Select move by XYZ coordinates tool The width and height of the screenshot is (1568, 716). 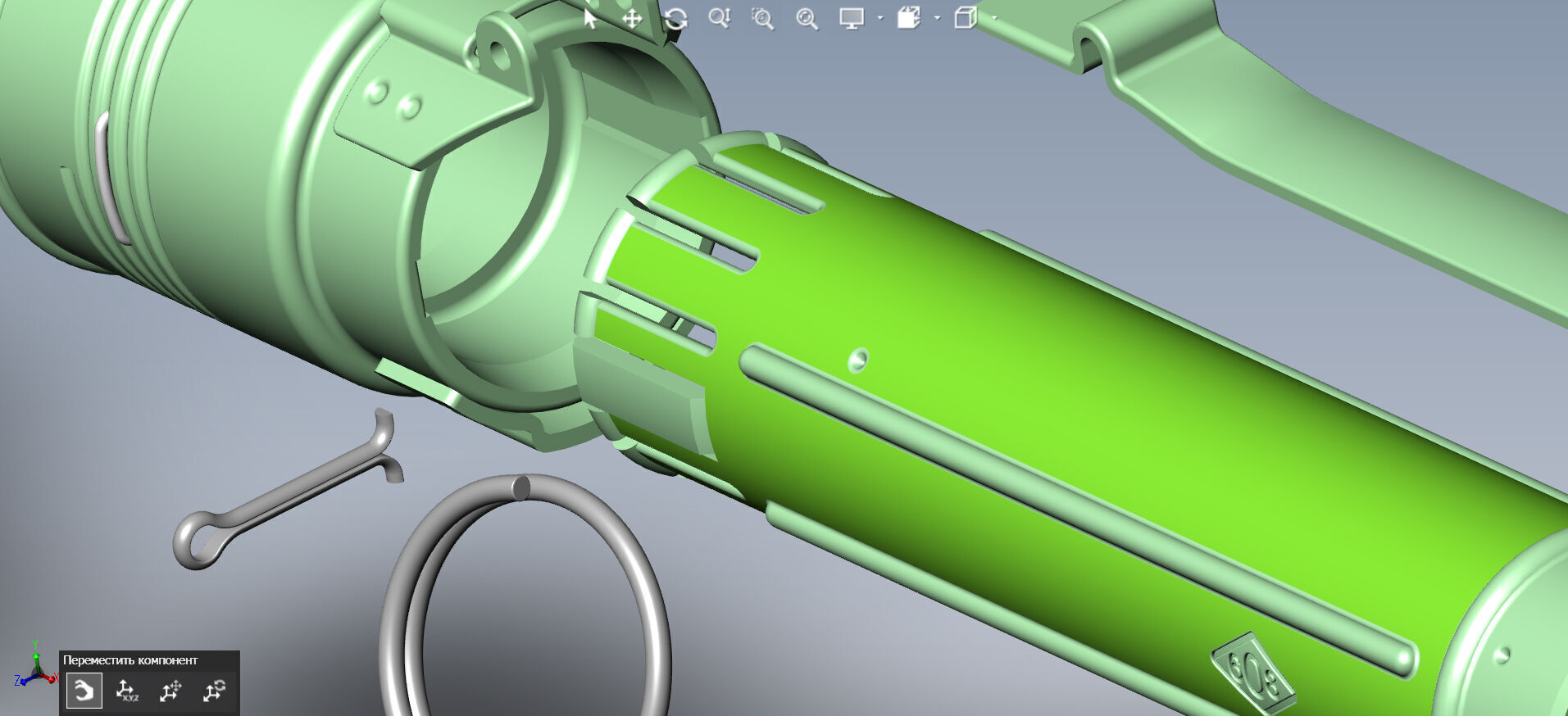pyautogui.click(x=127, y=691)
